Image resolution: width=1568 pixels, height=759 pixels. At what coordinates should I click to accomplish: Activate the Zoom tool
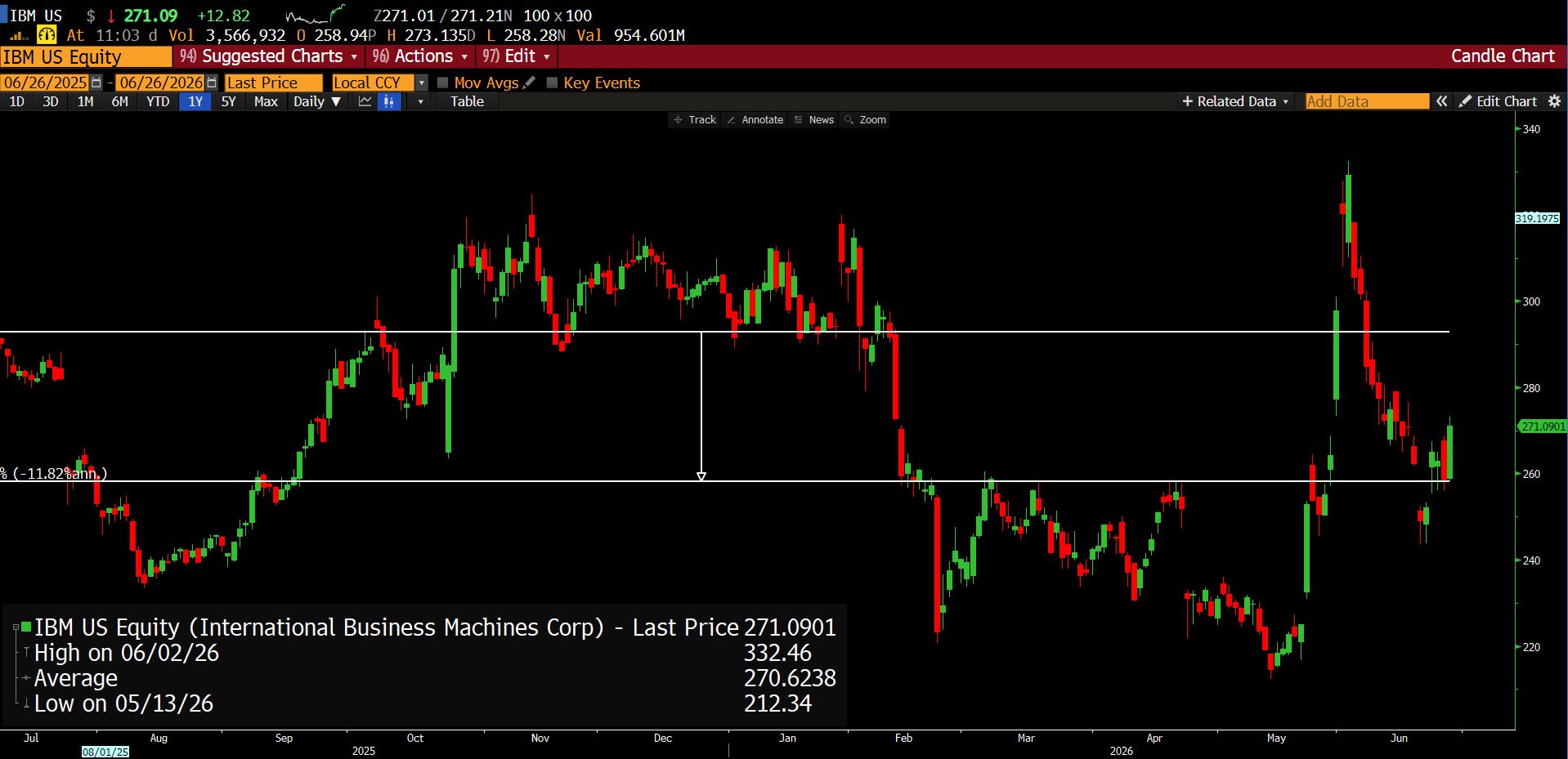[866, 119]
